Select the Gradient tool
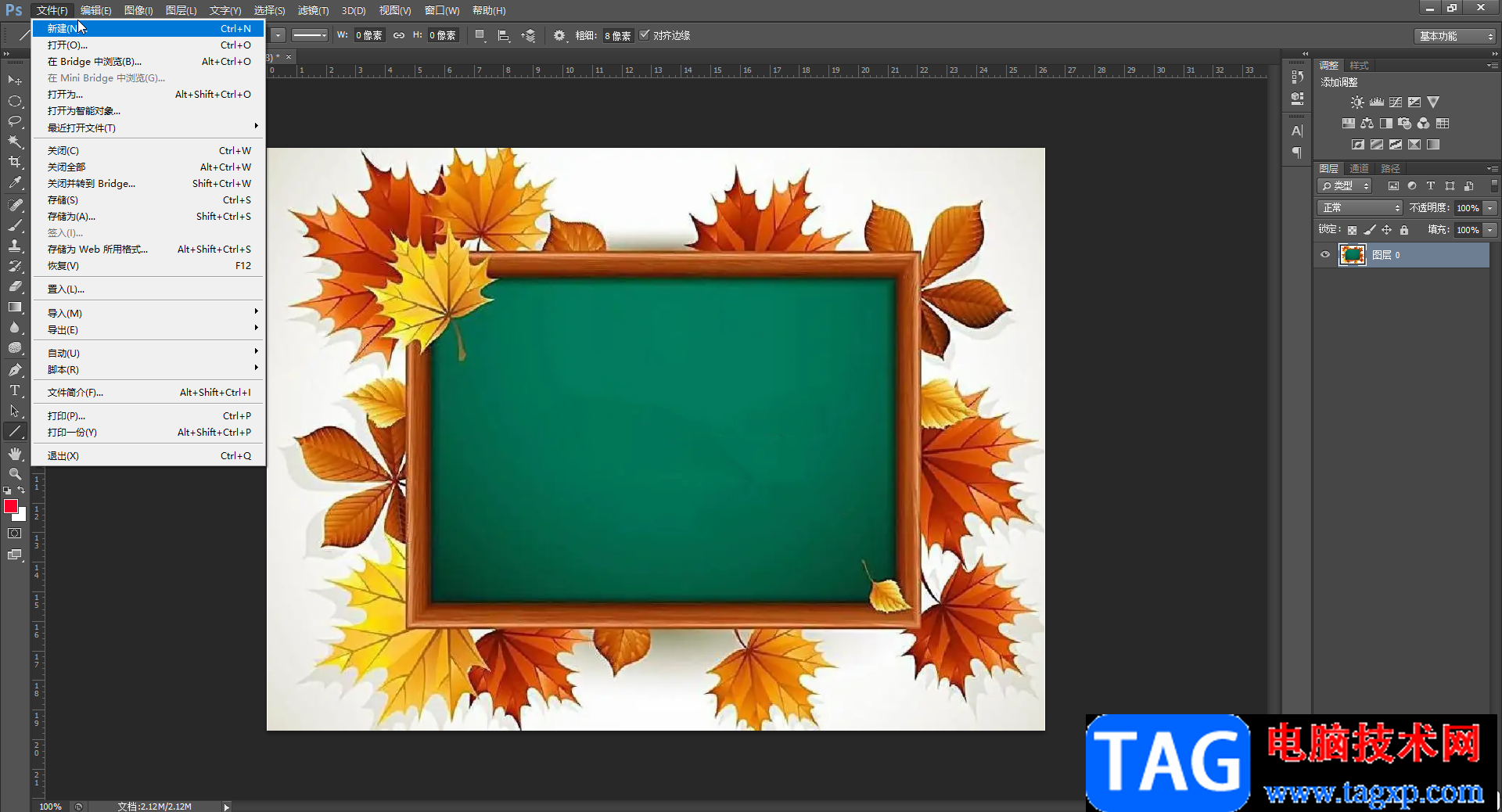 tap(15, 307)
